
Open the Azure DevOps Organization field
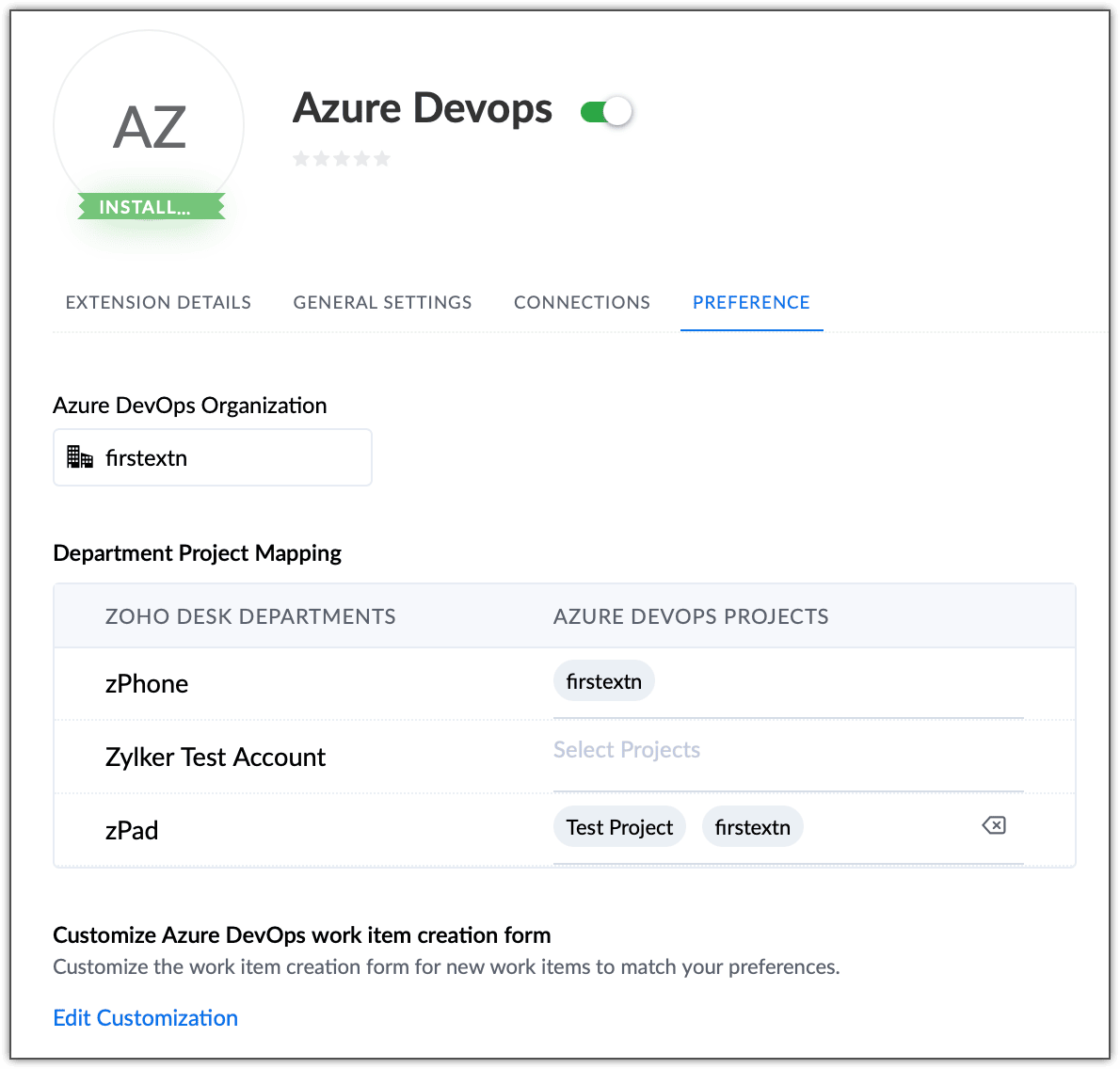[x=213, y=457]
